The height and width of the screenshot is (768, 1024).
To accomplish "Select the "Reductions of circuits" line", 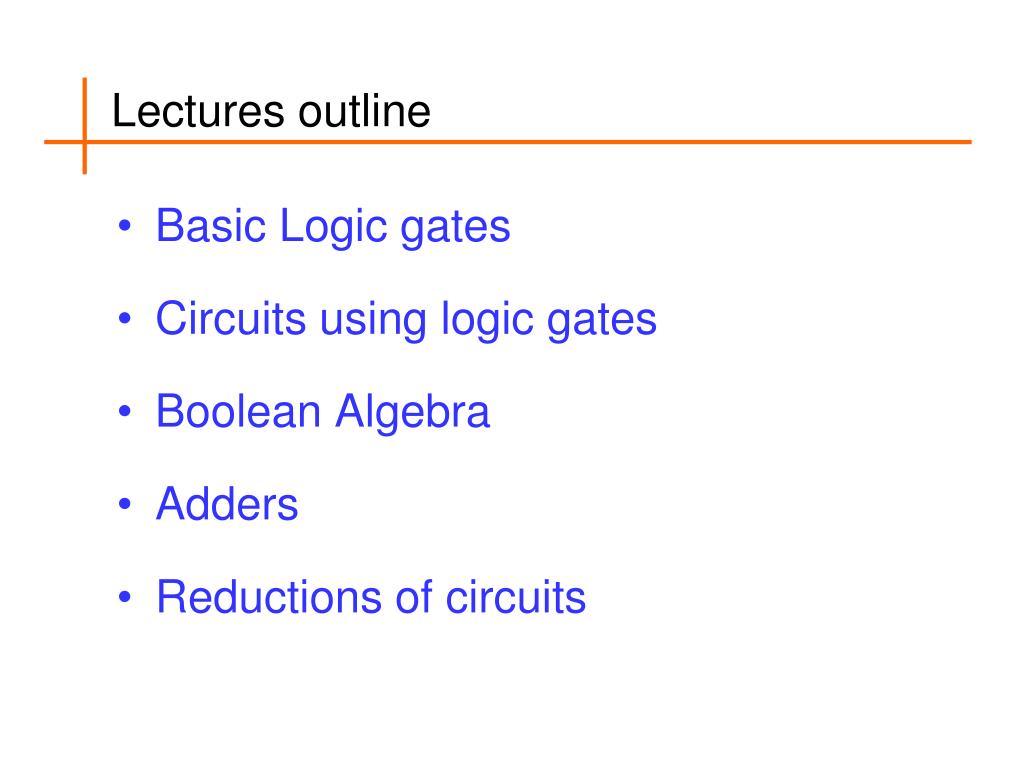I will pyautogui.click(x=371, y=597).
